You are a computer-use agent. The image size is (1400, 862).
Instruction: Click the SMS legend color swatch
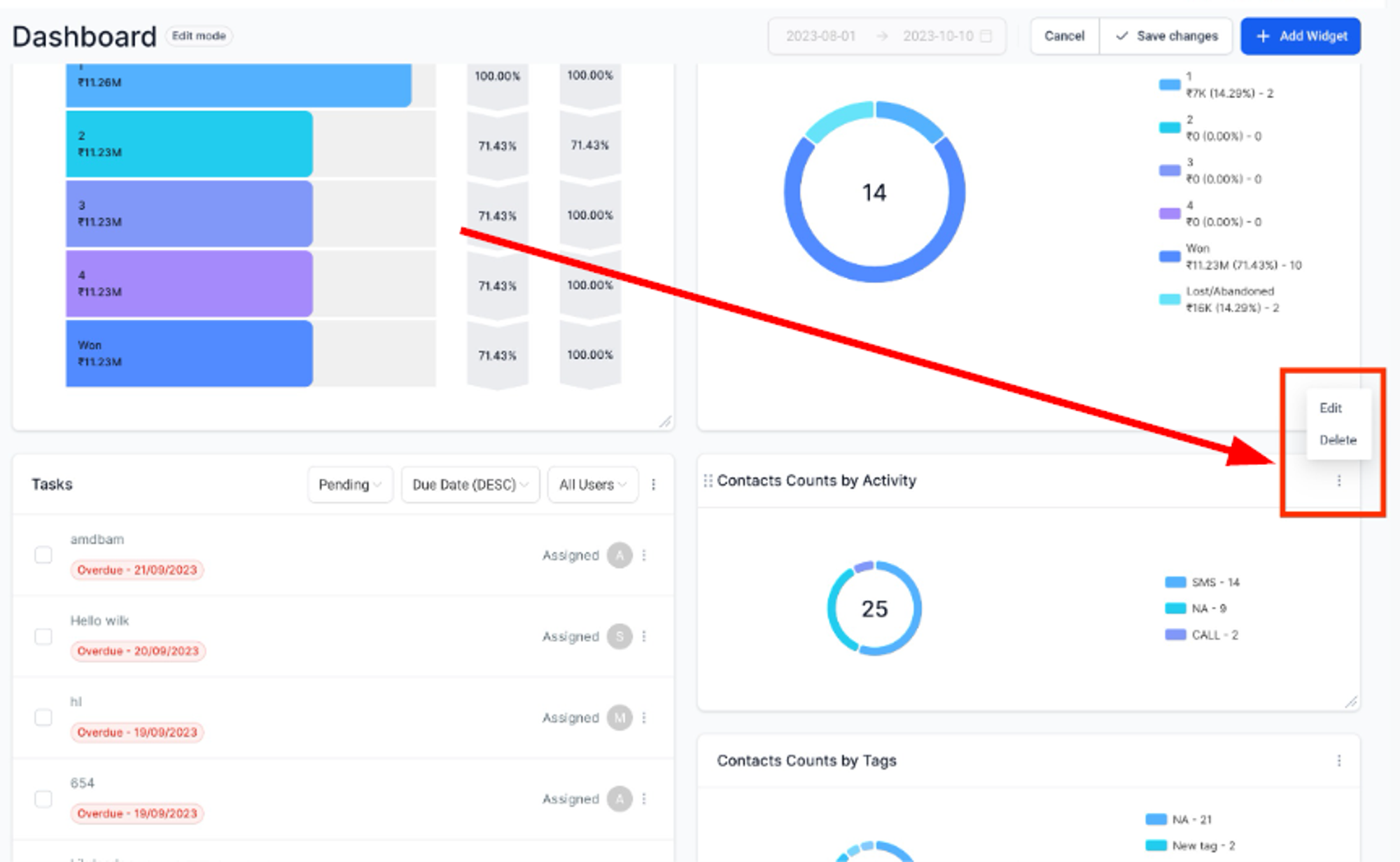[x=1175, y=582]
